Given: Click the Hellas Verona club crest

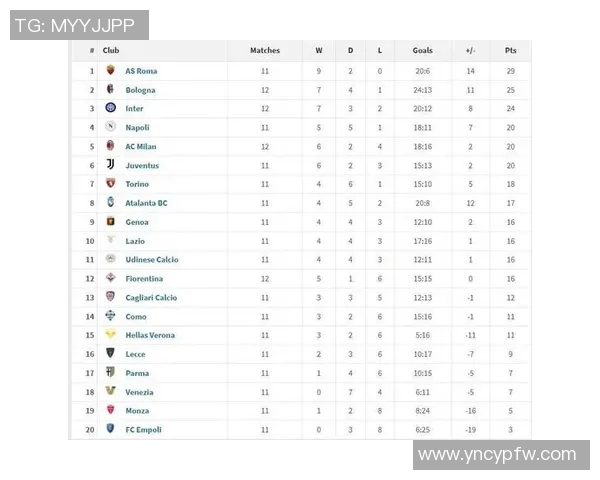Looking at the screenshot, I should [111, 335].
